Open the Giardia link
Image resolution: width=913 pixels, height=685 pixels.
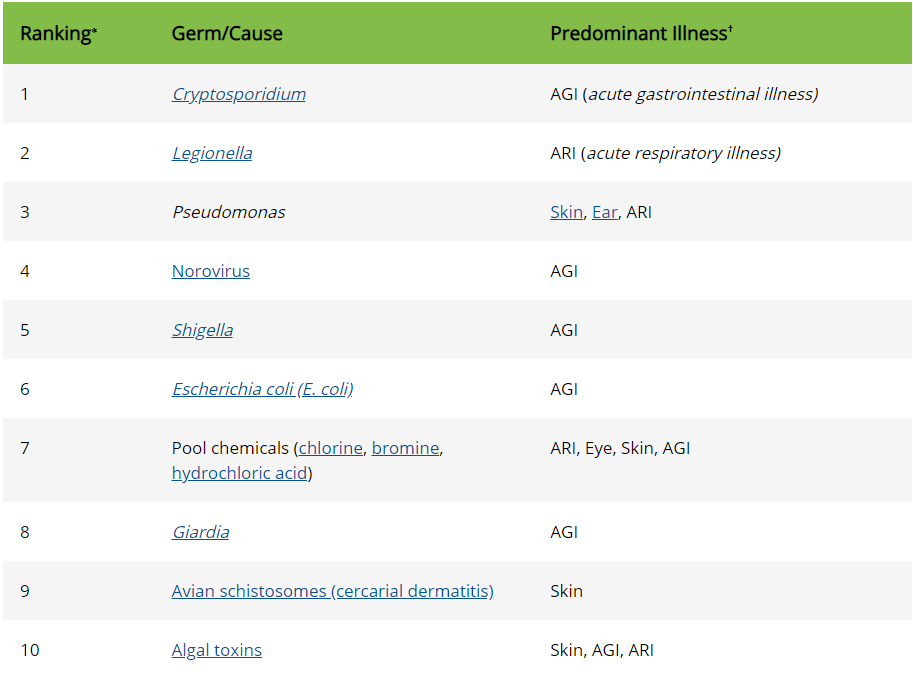click(200, 532)
